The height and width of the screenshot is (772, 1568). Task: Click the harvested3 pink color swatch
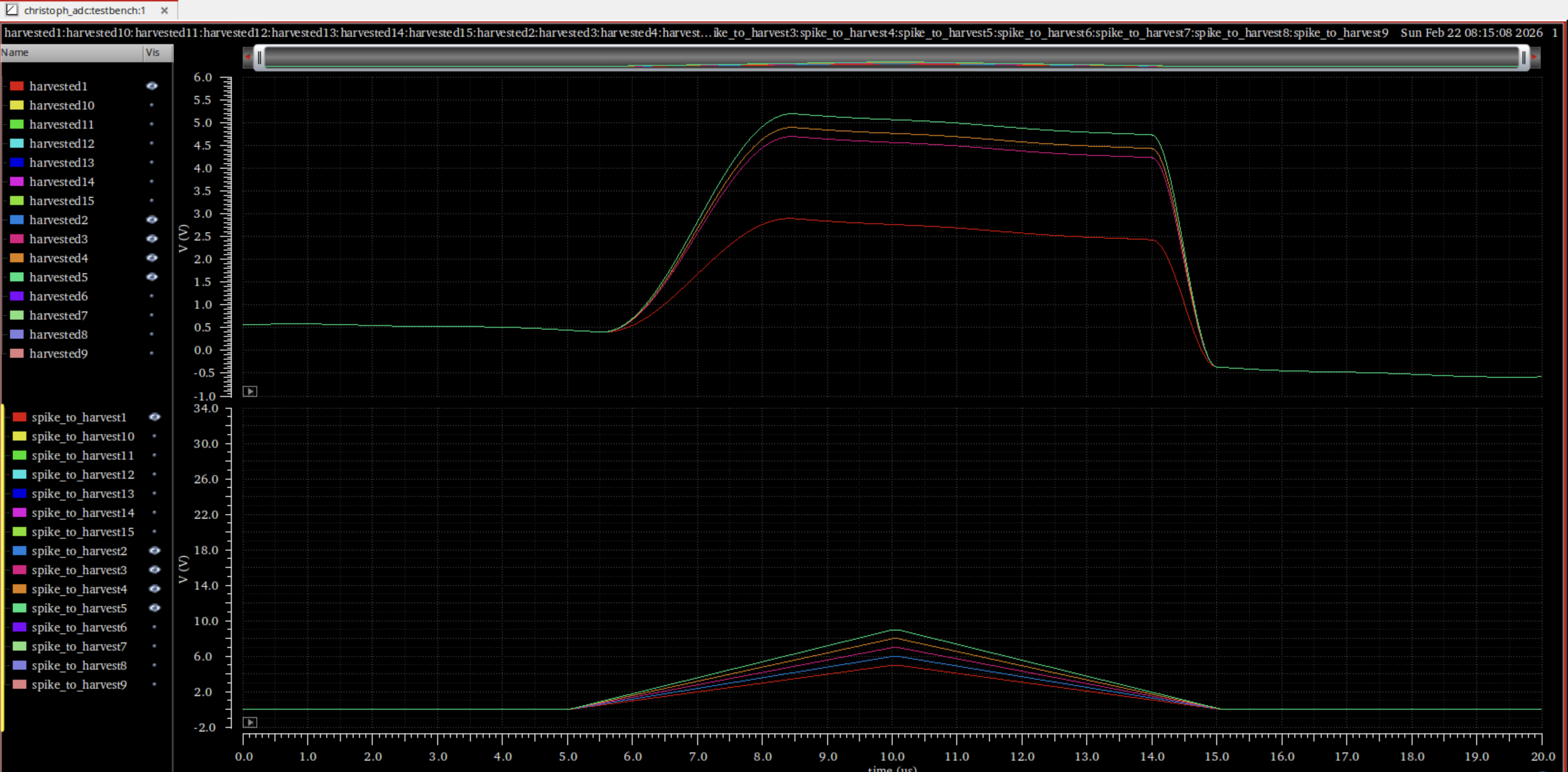tap(17, 239)
